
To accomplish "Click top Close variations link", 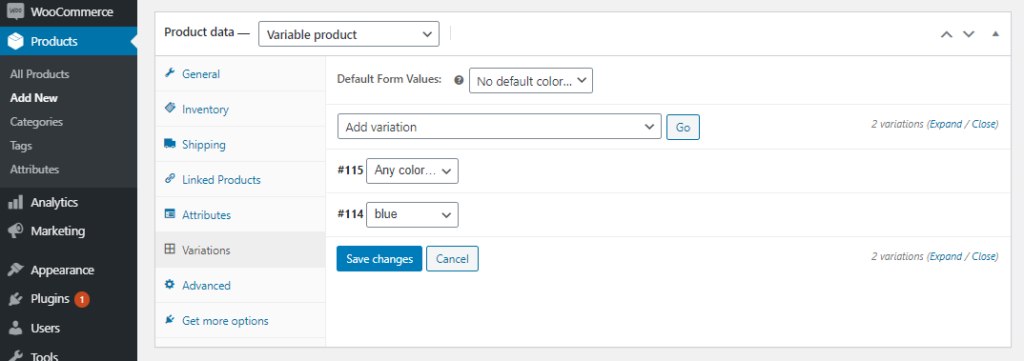I will pos(984,124).
